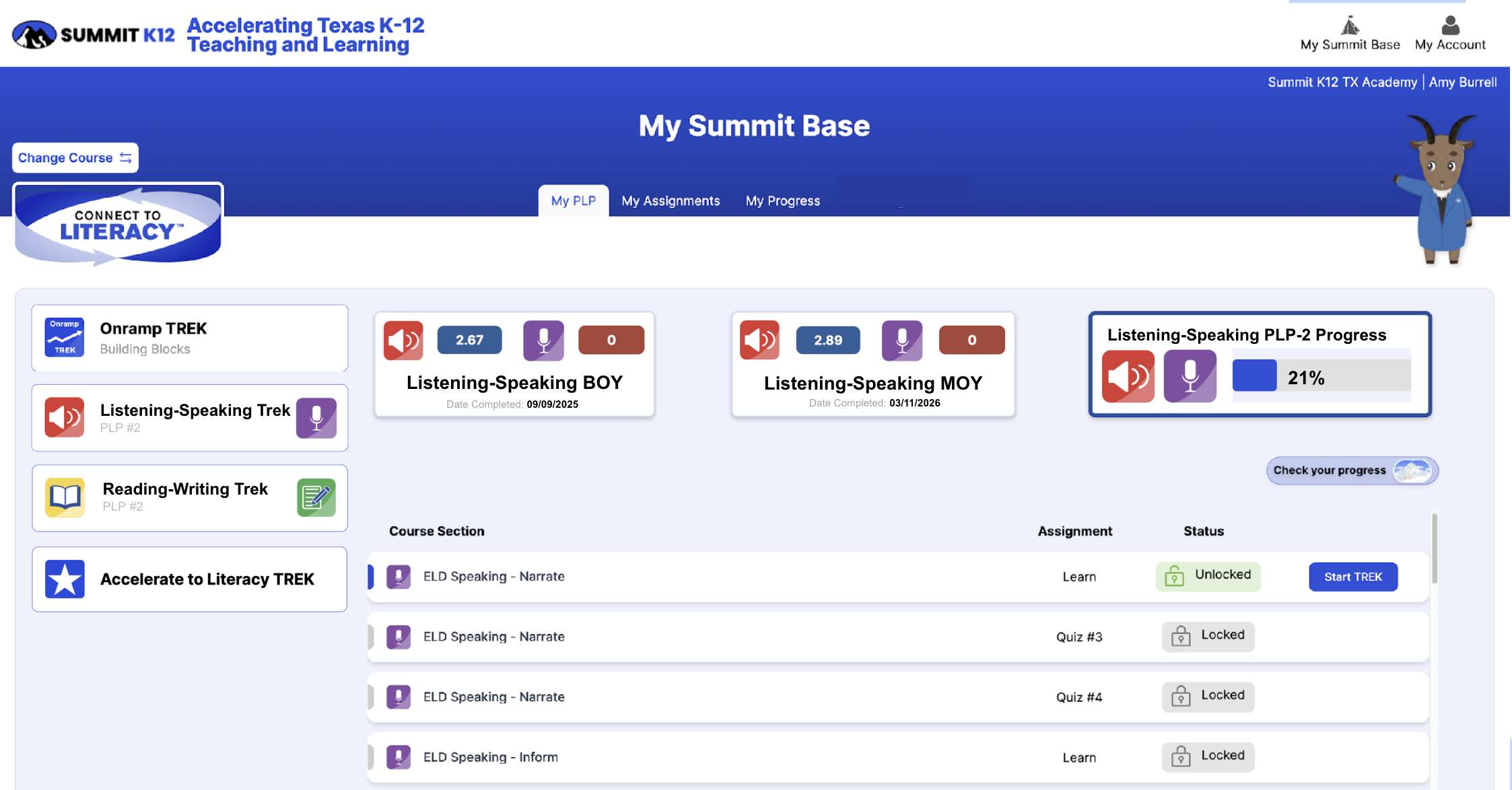The width and height of the screenshot is (1512, 790).
Task: Click ELD Speaking - Inform row text
Action: [491, 757]
